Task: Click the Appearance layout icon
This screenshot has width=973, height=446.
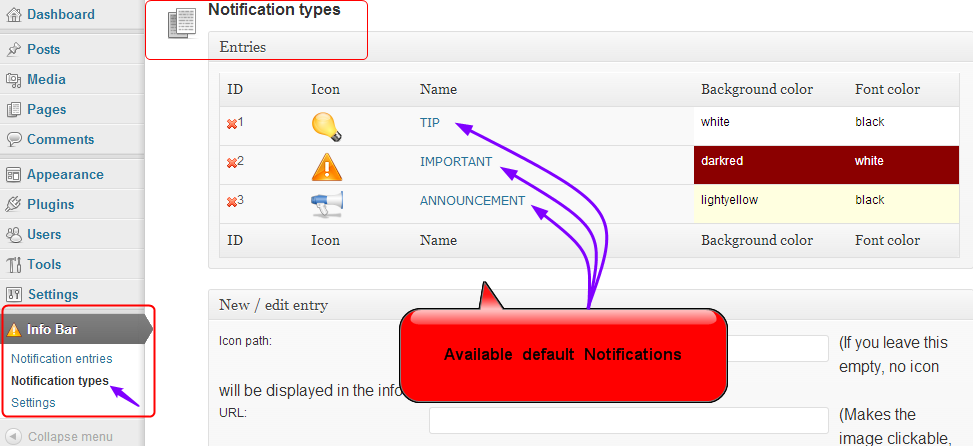Action: click(14, 175)
